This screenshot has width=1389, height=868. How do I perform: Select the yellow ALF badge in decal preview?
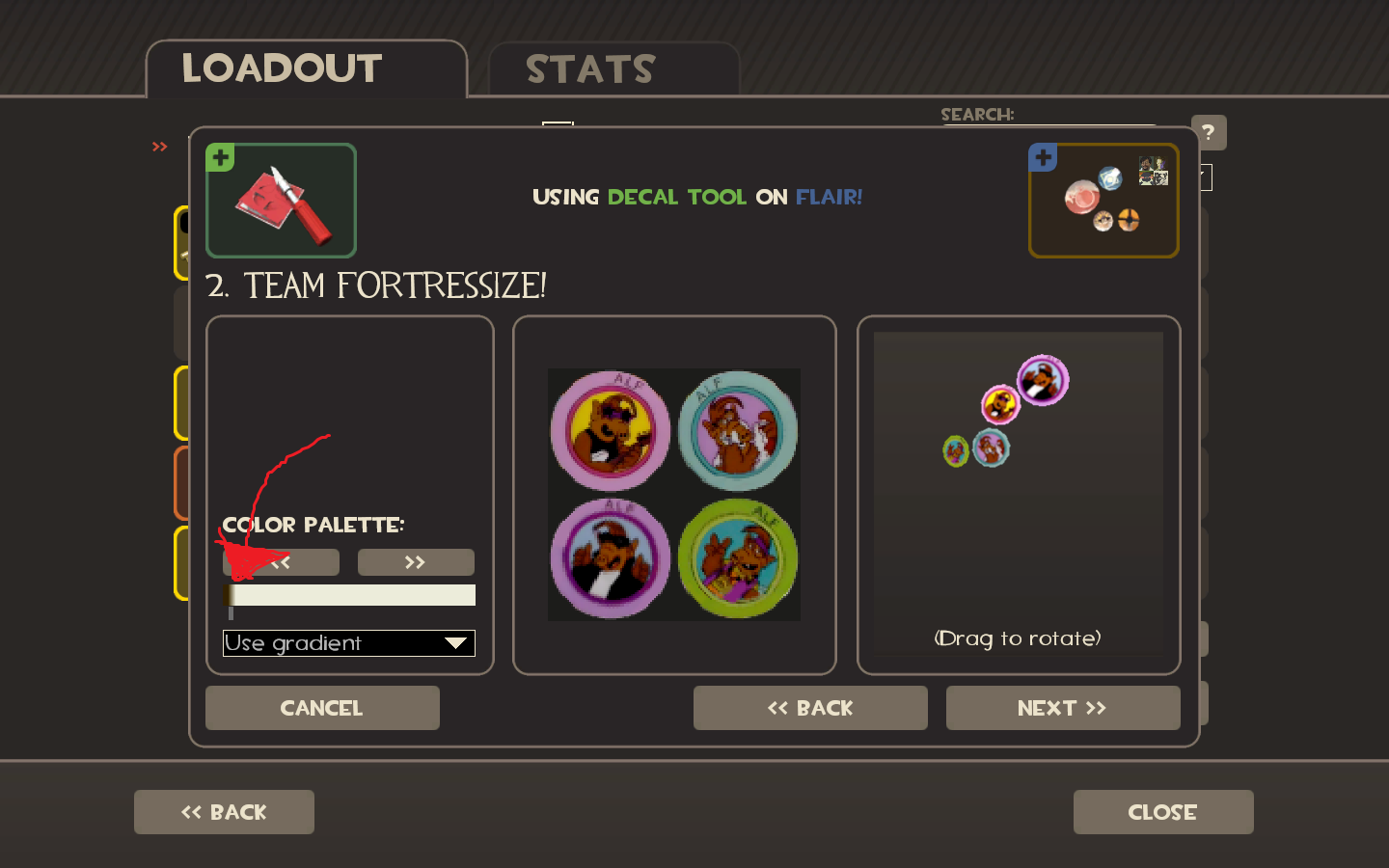coord(611,430)
